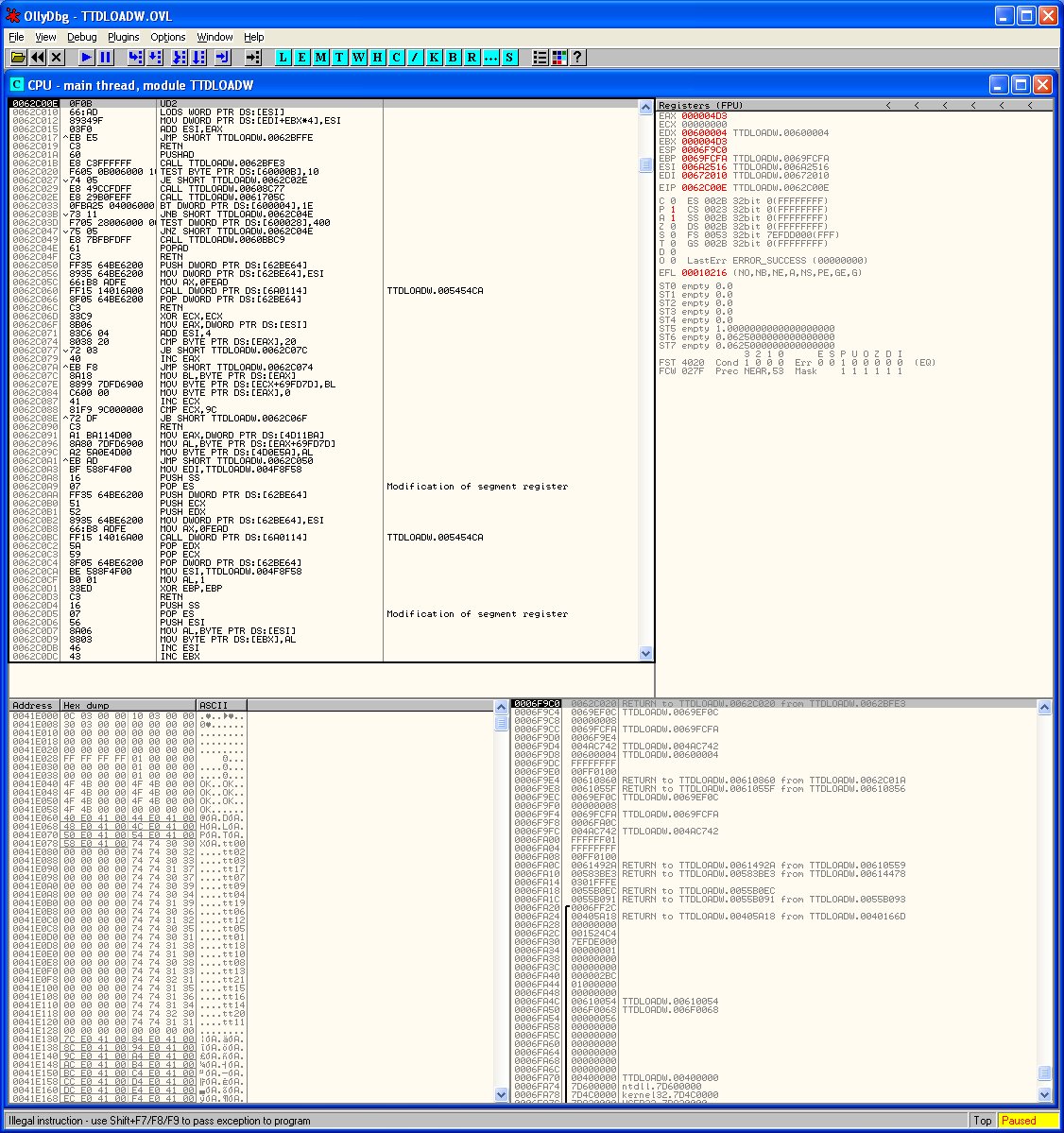Image resolution: width=1064 pixels, height=1133 pixels.
Task: Click the stack pane scroll up arrow
Action: point(1044,707)
